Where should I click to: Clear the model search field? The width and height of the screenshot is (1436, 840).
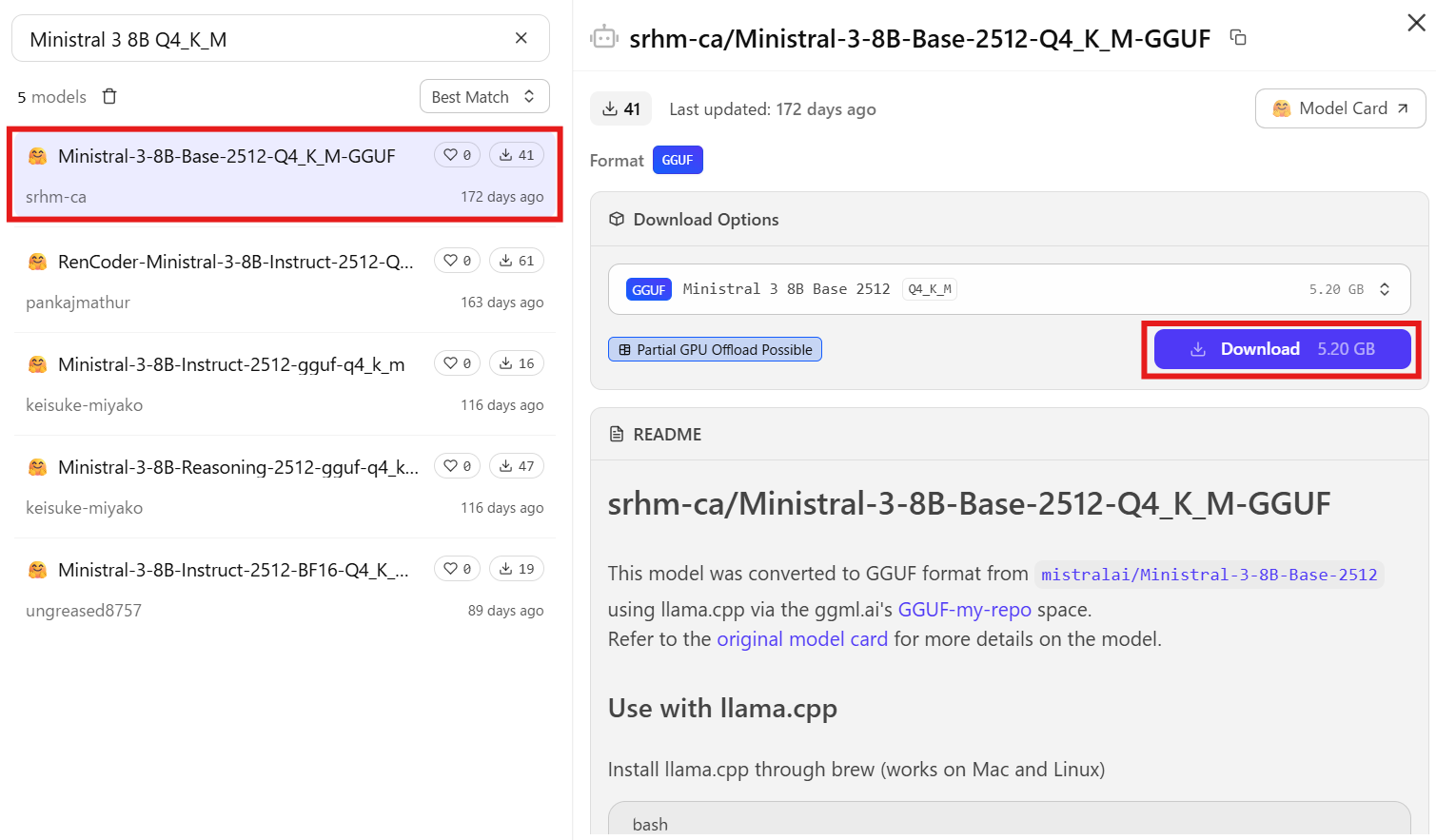point(521,38)
